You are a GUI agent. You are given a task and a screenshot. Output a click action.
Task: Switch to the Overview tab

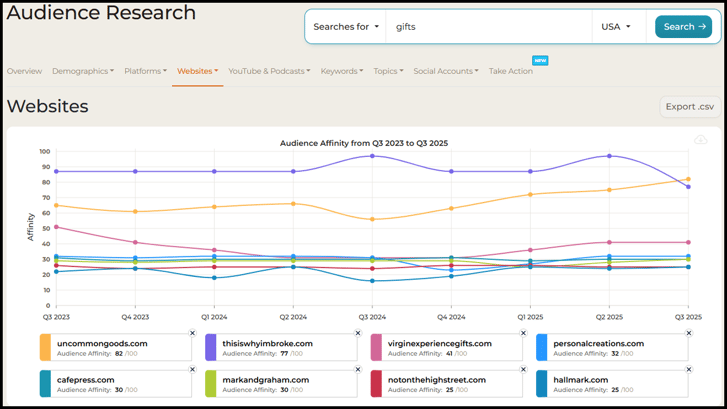point(24,71)
